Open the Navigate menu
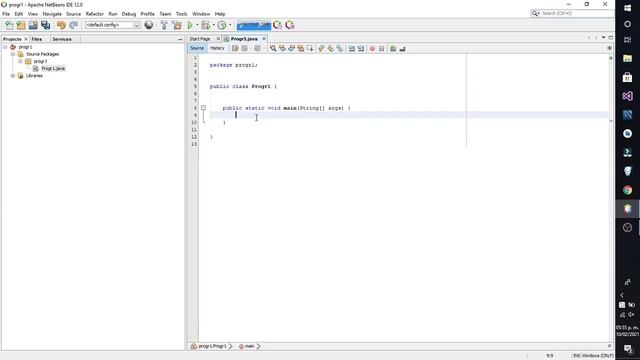The image size is (640, 360). pos(52,14)
